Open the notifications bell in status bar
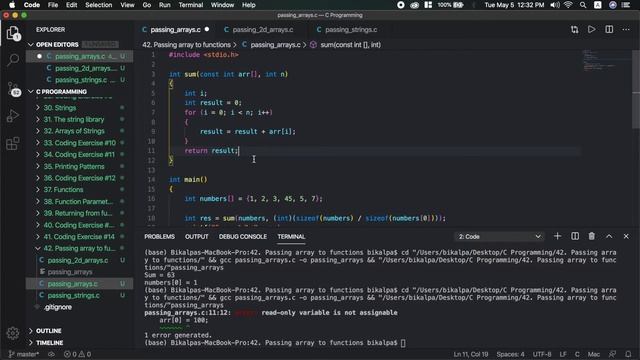Screen dimensions: 640x360 point(628,354)
